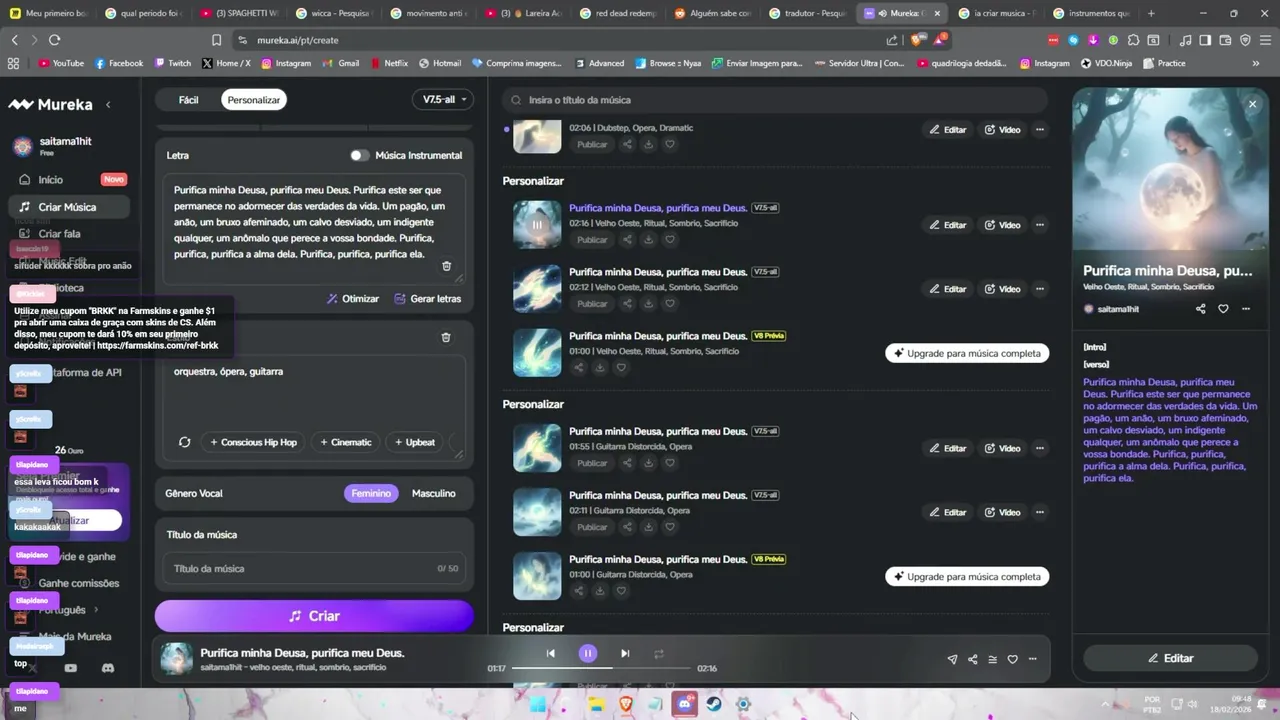The width and height of the screenshot is (1280, 720).
Task: Pause playback in the bottom player
Action: 588,653
